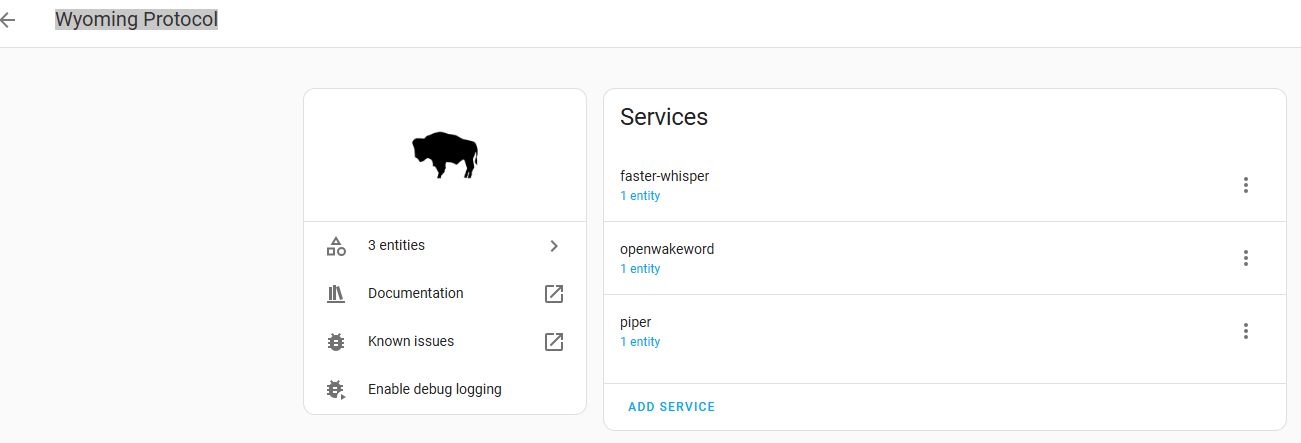1301x443 pixels.
Task: Click the Wyoming Protocol page title
Action: coord(136,19)
